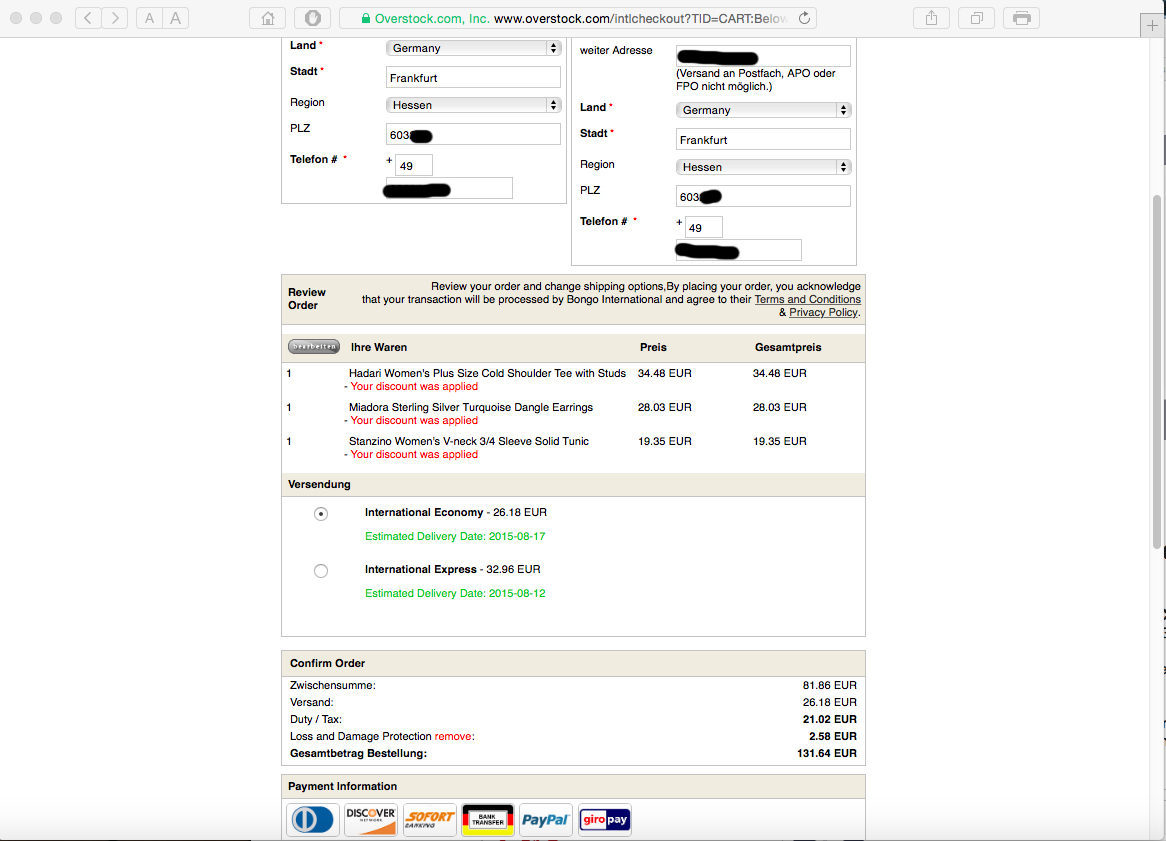The image size is (1166, 841).
Task: Open the Land dropdown showing Germany
Action: (473, 47)
